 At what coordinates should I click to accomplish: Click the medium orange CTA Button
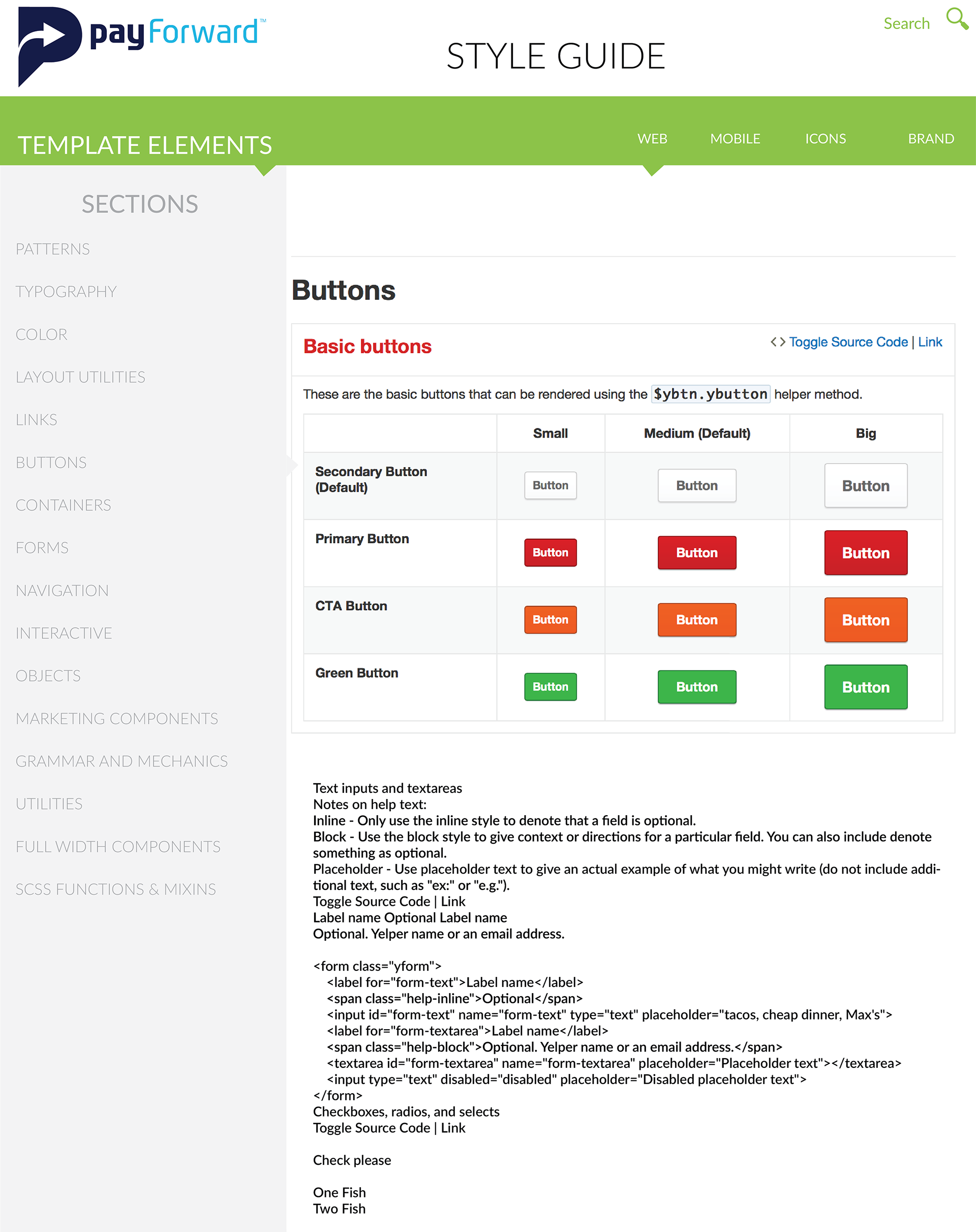[x=696, y=620]
